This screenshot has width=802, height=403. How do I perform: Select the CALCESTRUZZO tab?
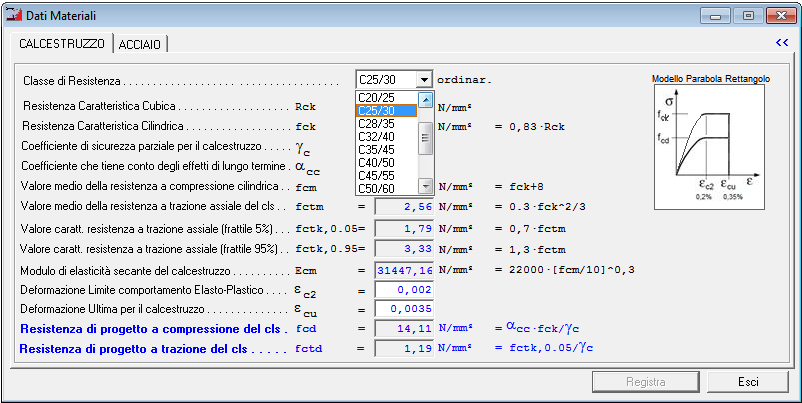coord(62,43)
